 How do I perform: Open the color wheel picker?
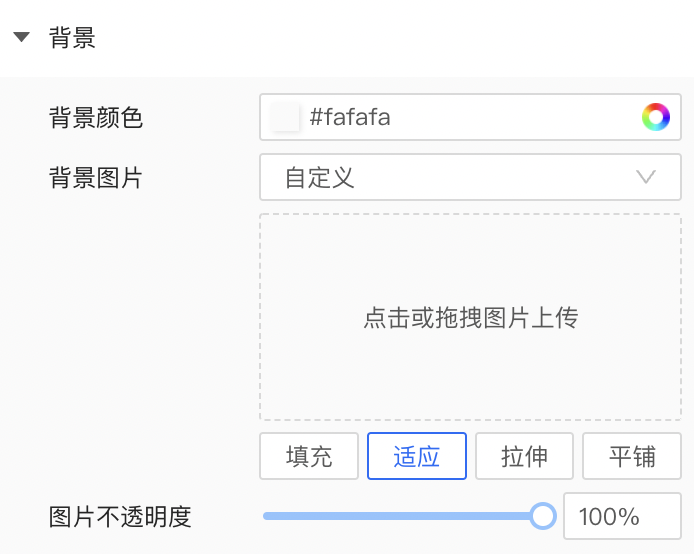[655, 117]
